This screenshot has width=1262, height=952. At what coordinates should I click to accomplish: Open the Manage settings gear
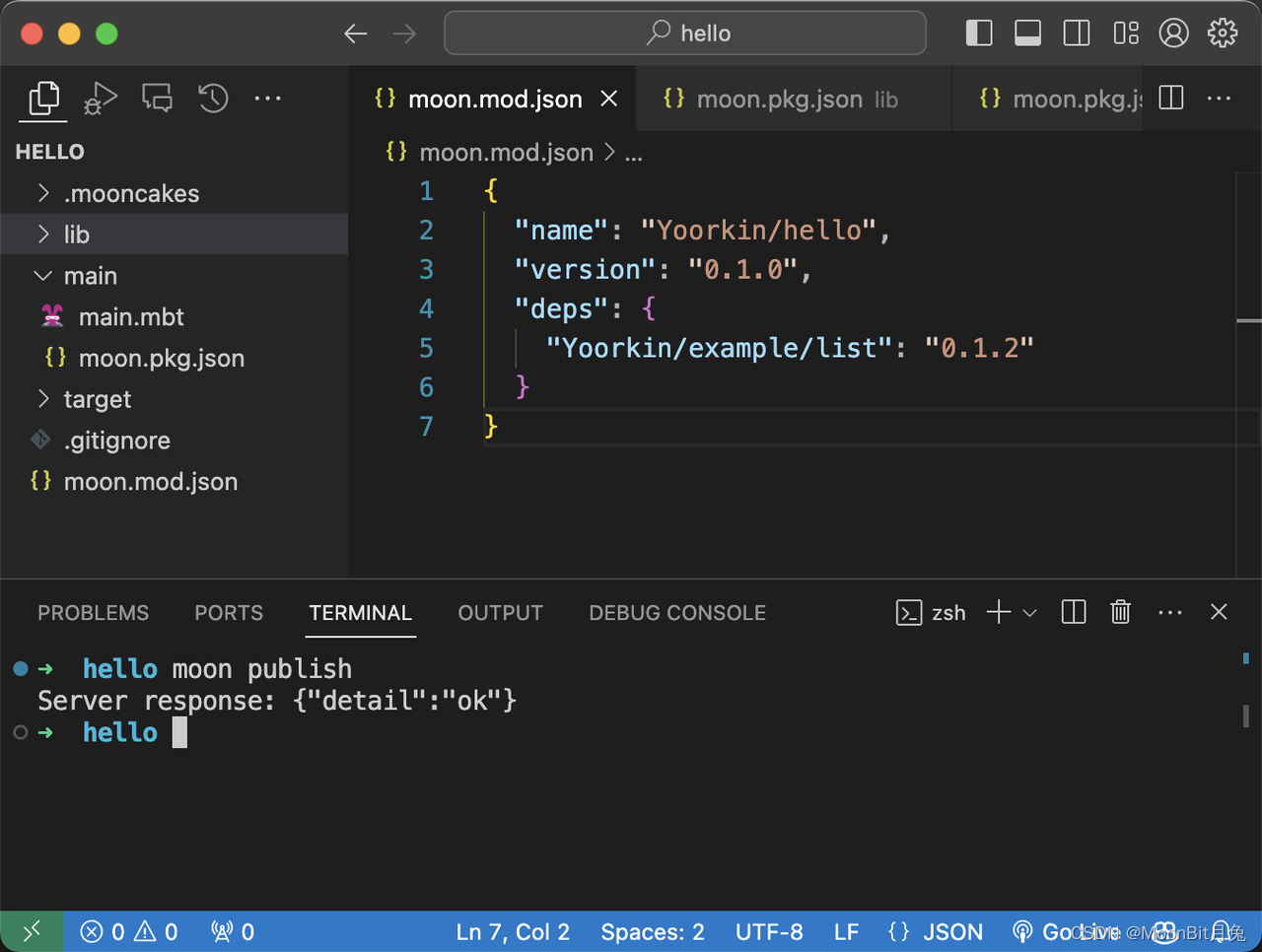pos(1223,34)
